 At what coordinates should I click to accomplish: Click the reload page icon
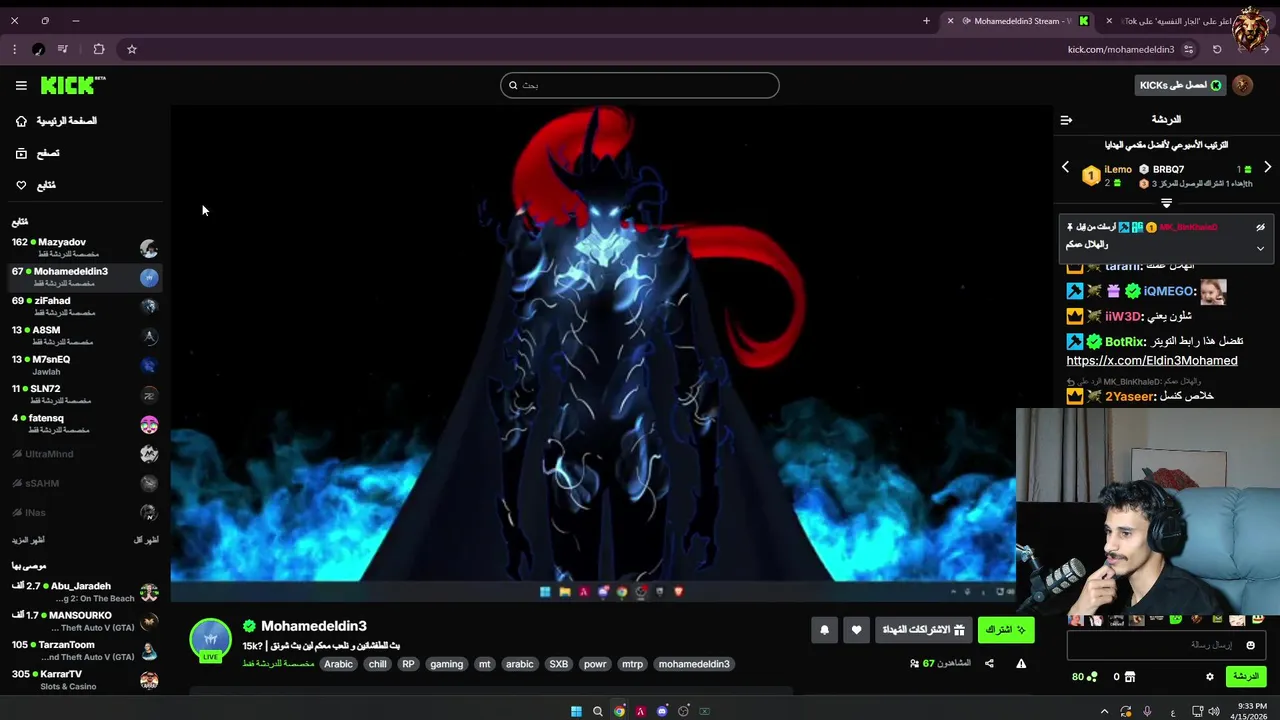(1217, 49)
